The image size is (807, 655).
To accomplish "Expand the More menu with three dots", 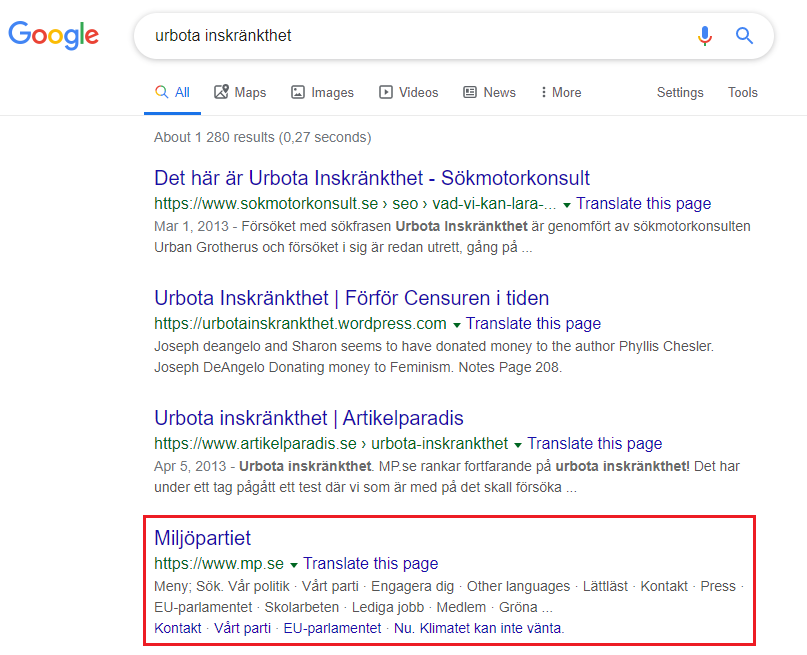I will pos(560,92).
